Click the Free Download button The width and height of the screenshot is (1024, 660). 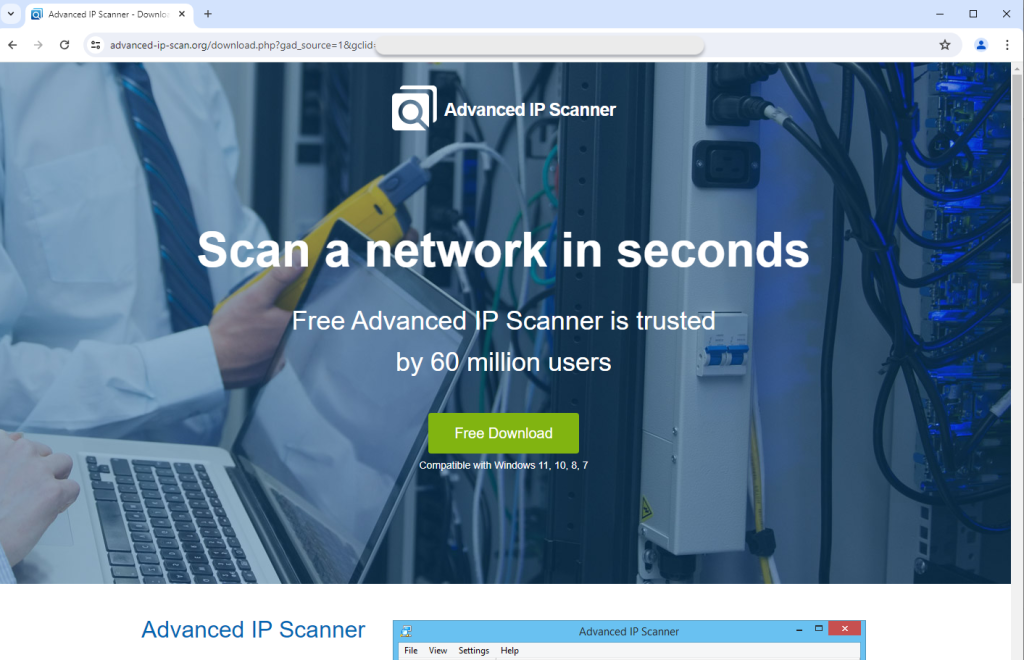[x=503, y=433]
